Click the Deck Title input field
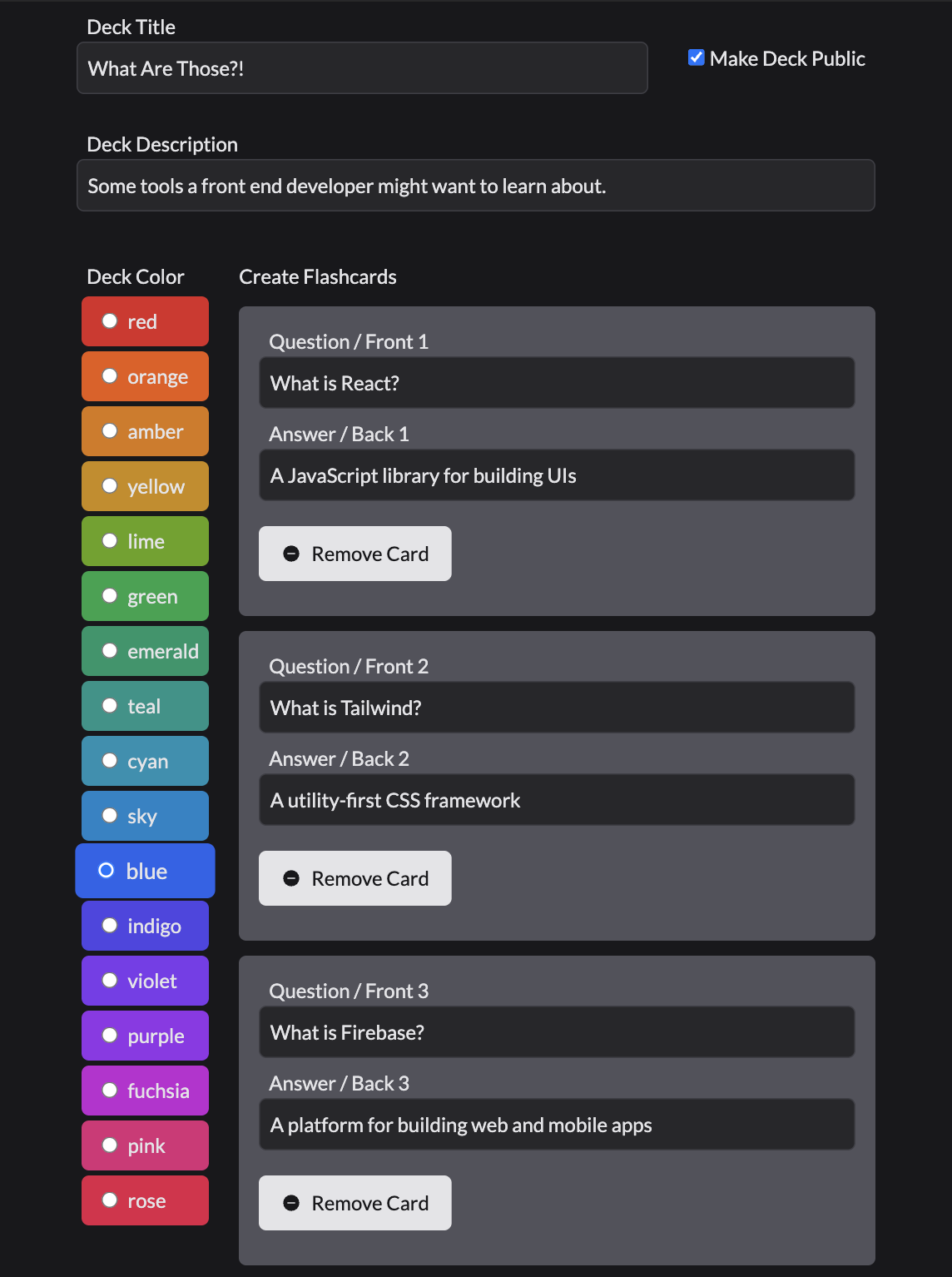 coord(362,68)
